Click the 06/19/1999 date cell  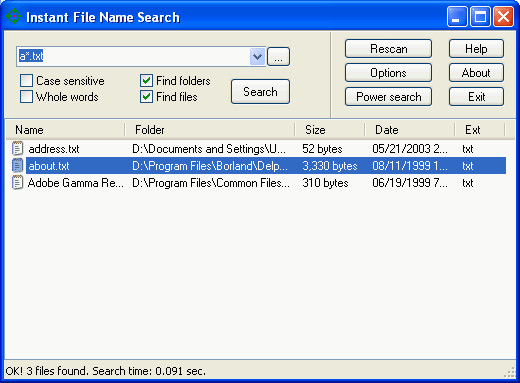point(410,183)
